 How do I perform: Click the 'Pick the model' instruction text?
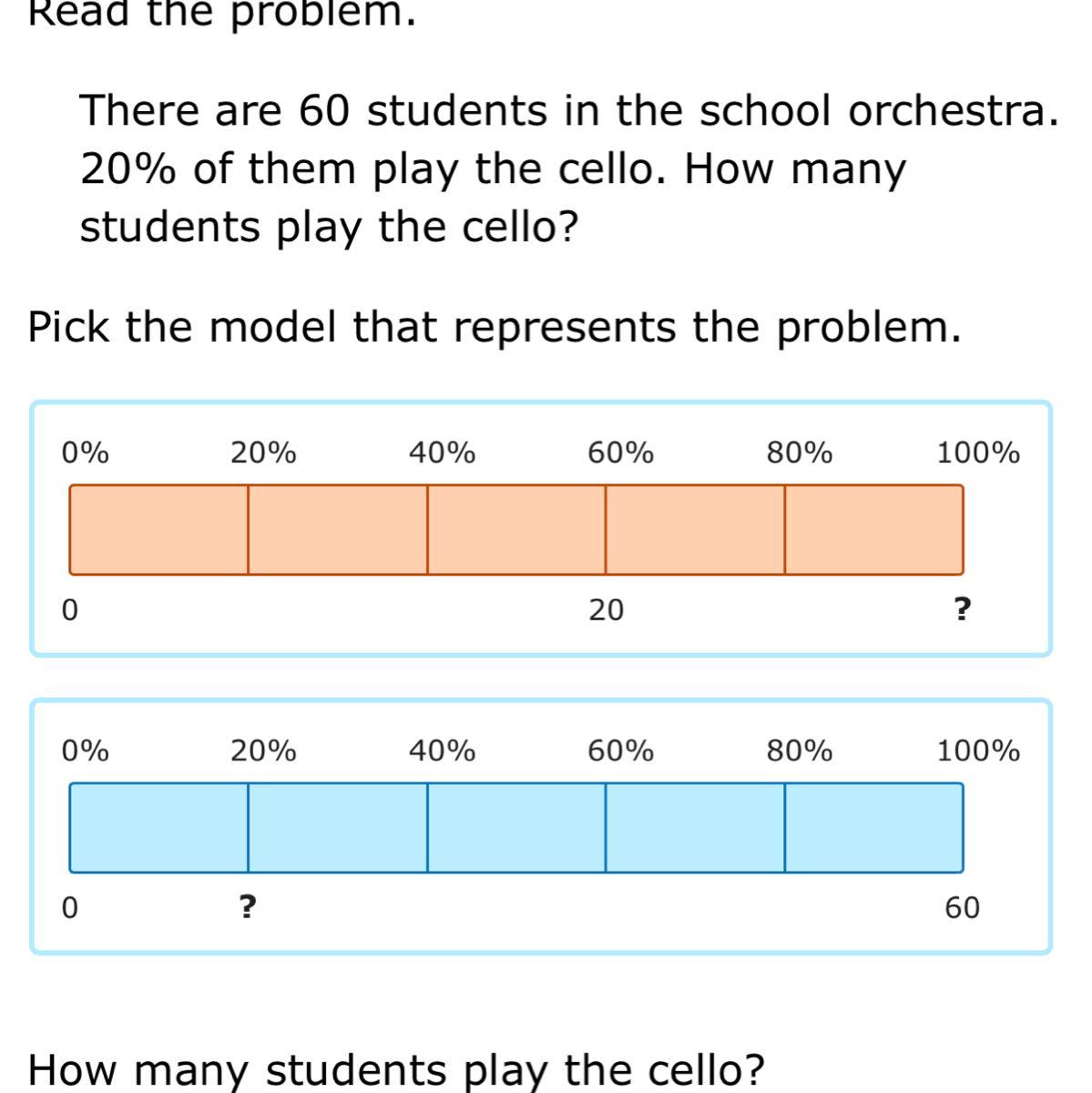(495, 327)
